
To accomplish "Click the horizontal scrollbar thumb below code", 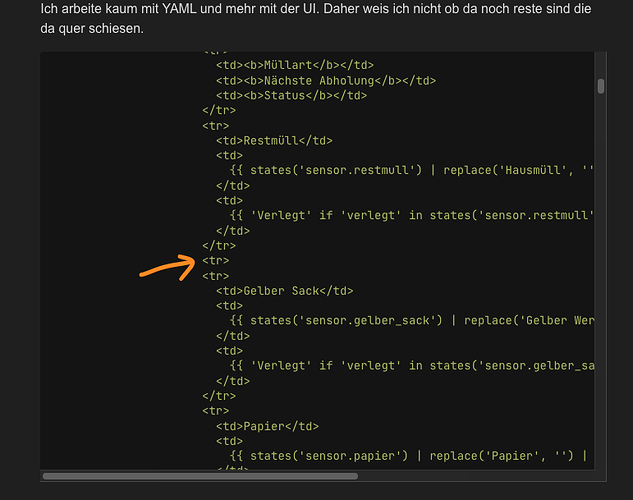I will coord(200,476).
